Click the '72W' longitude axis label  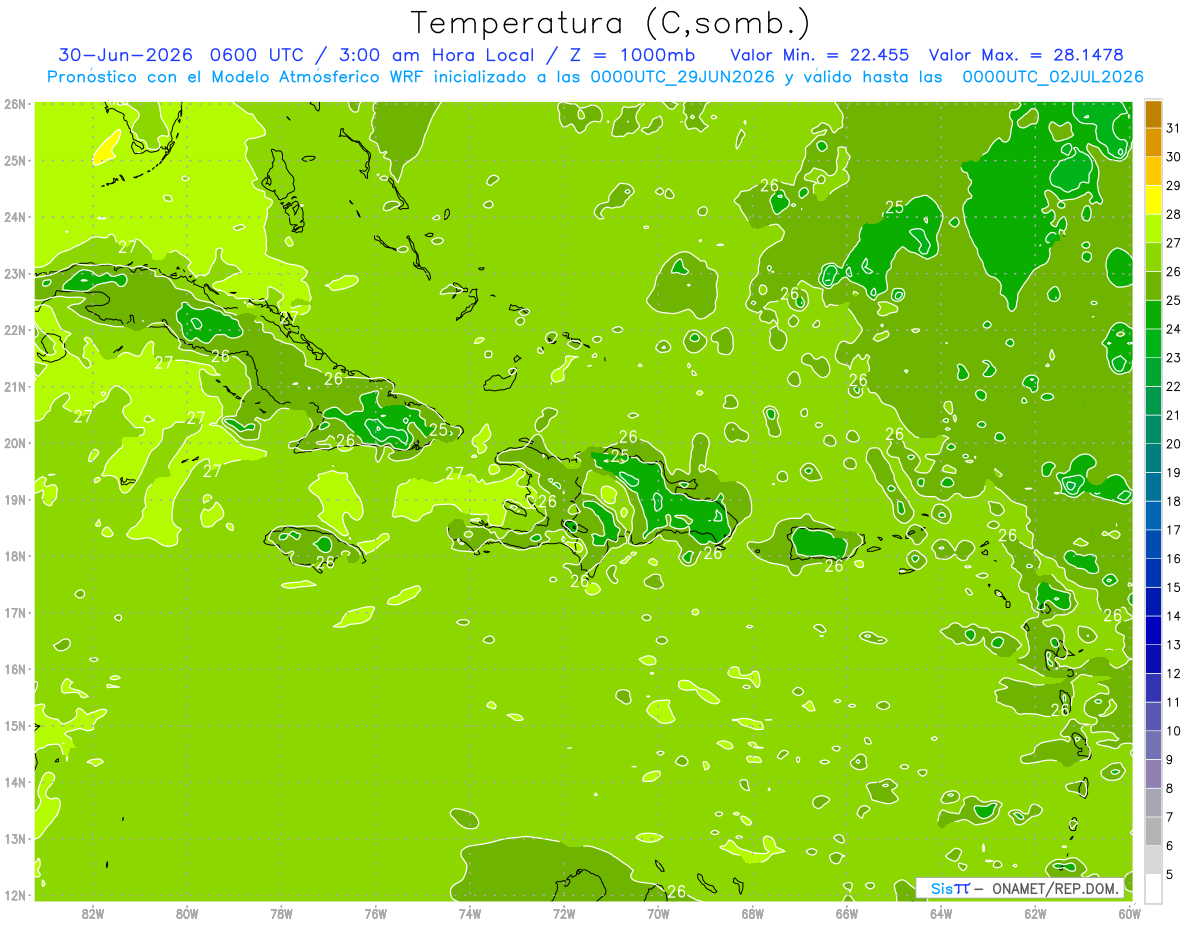pyautogui.click(x=564, y=913)
